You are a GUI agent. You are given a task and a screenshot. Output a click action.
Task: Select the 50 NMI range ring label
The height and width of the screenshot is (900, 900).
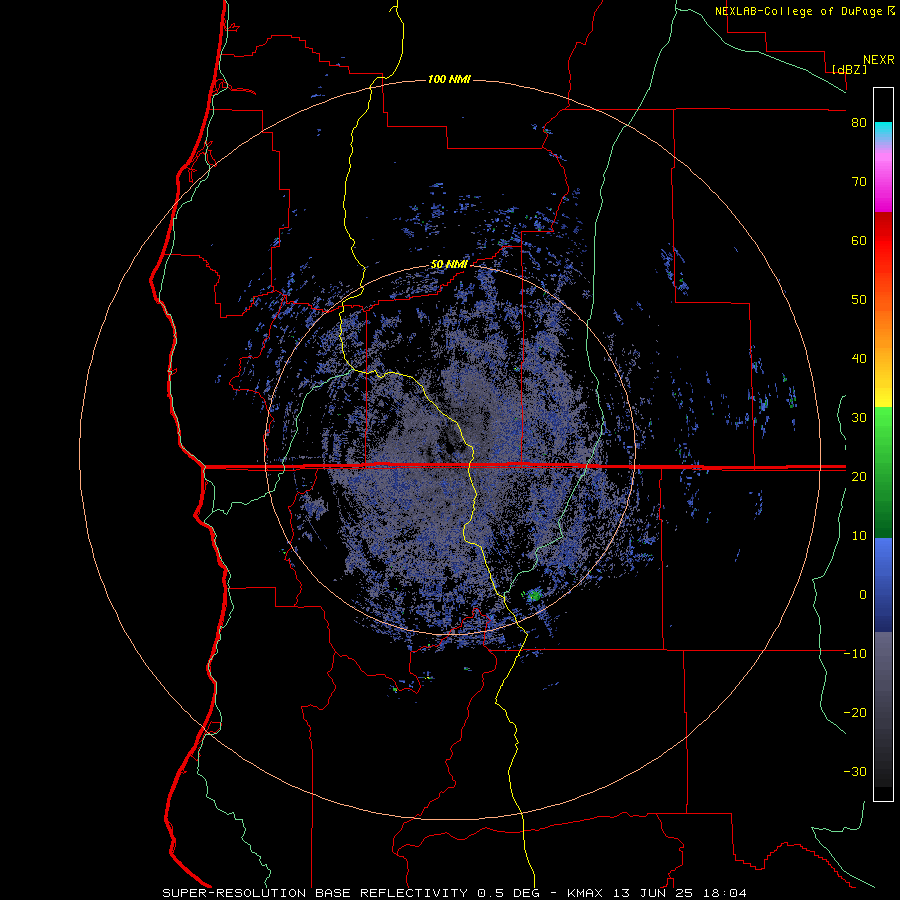pyautogui.click(x=449, y=265)
